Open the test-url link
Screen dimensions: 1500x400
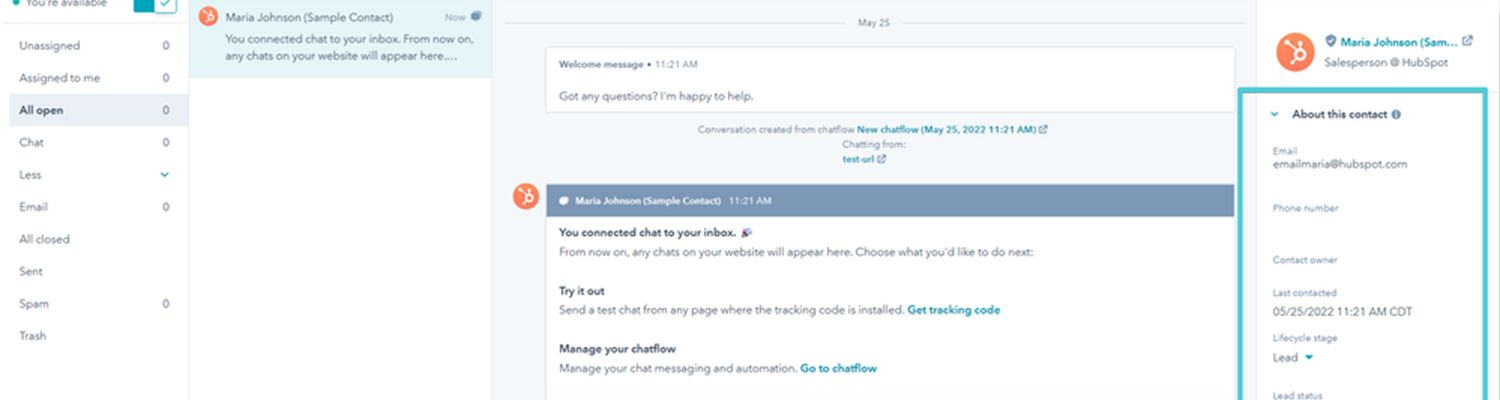pos(858,159)
